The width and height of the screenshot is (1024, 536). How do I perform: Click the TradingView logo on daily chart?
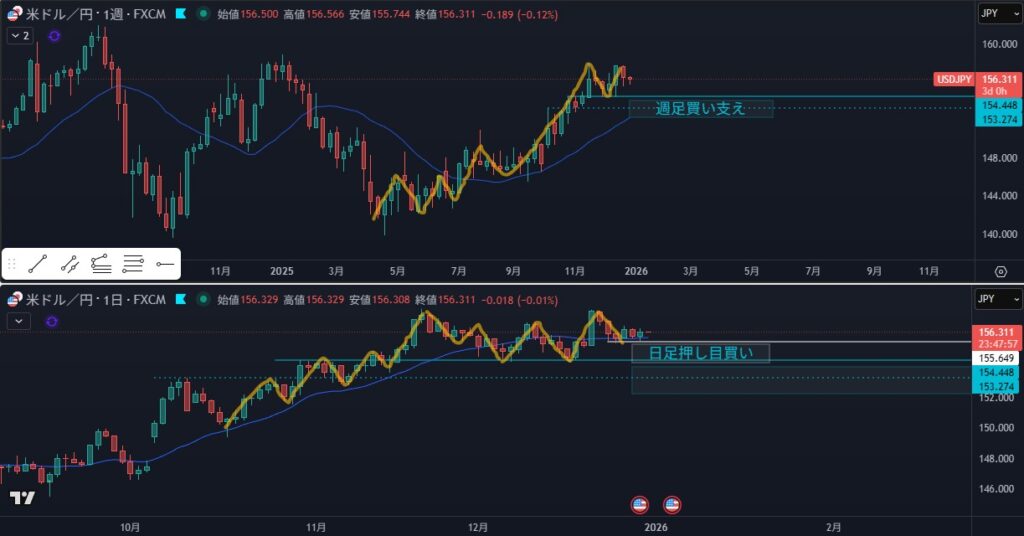pyautogui.click(x=22, y=498)
